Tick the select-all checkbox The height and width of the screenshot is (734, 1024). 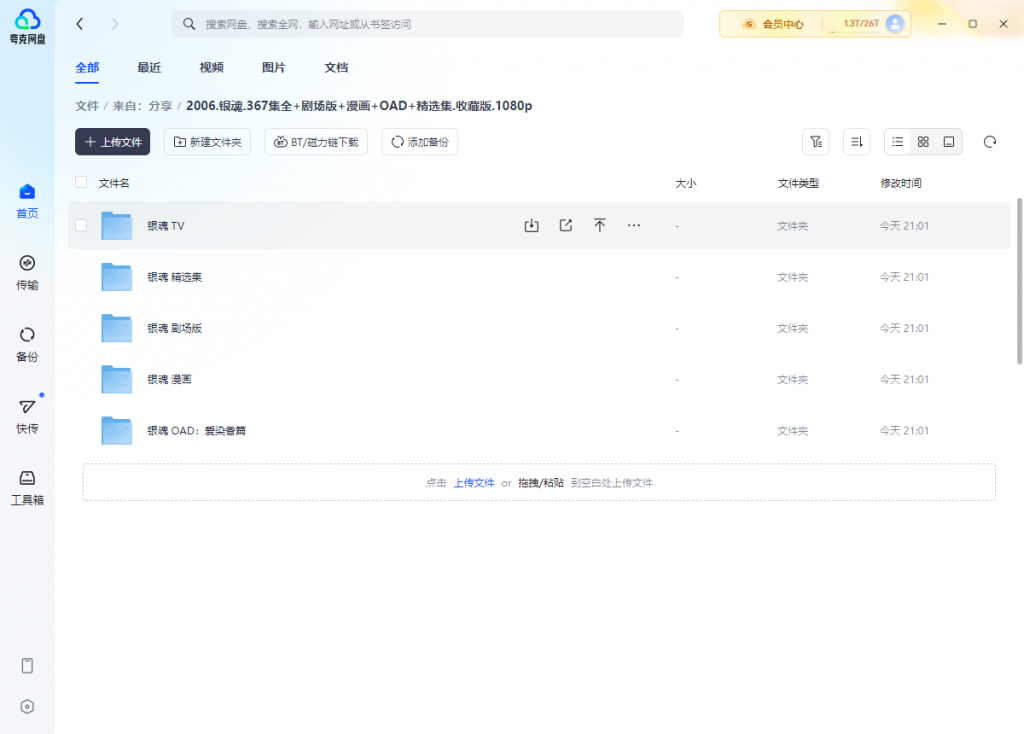81,182
